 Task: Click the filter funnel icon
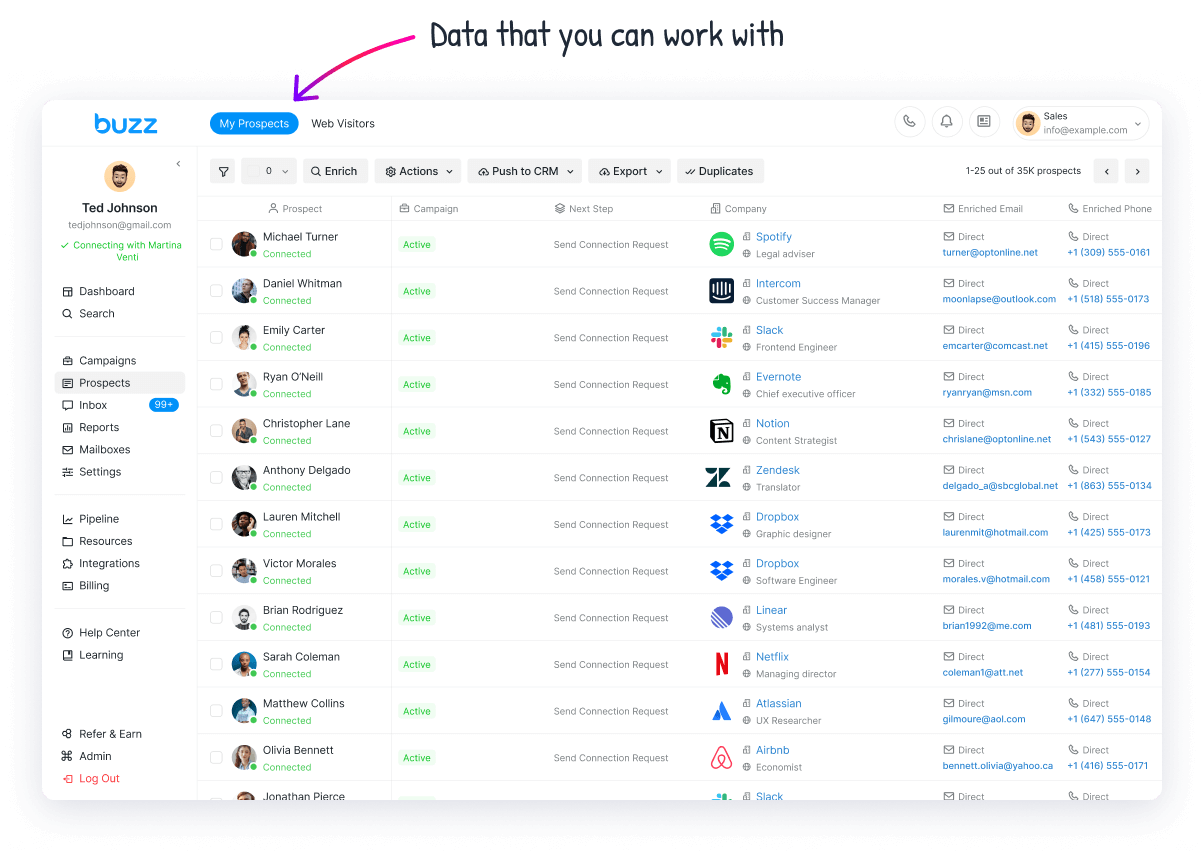(x=223, y=172)
